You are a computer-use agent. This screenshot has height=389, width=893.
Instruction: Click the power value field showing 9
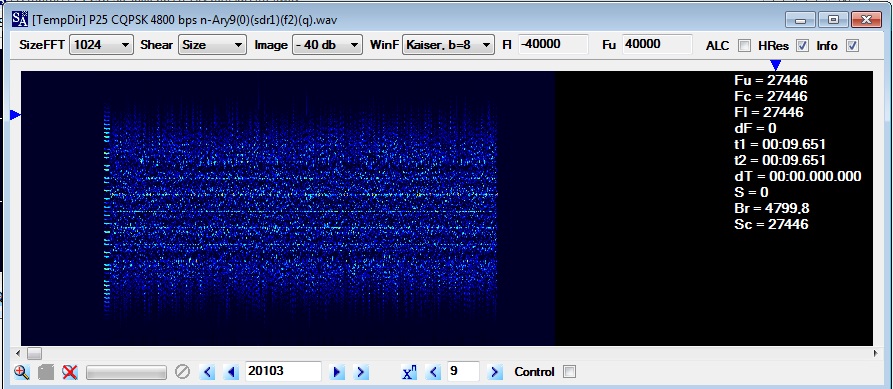[x=463, y=371]
